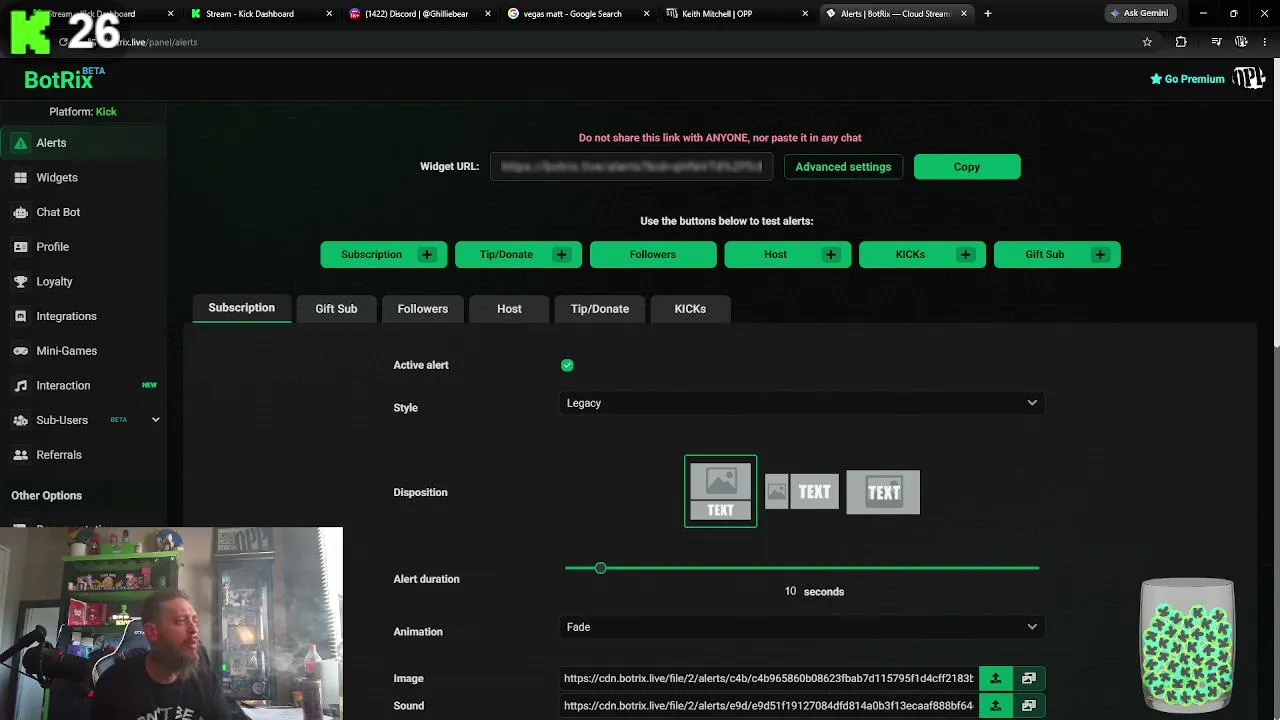Click the plus icon on the KICKs test button

coord(965,254)
